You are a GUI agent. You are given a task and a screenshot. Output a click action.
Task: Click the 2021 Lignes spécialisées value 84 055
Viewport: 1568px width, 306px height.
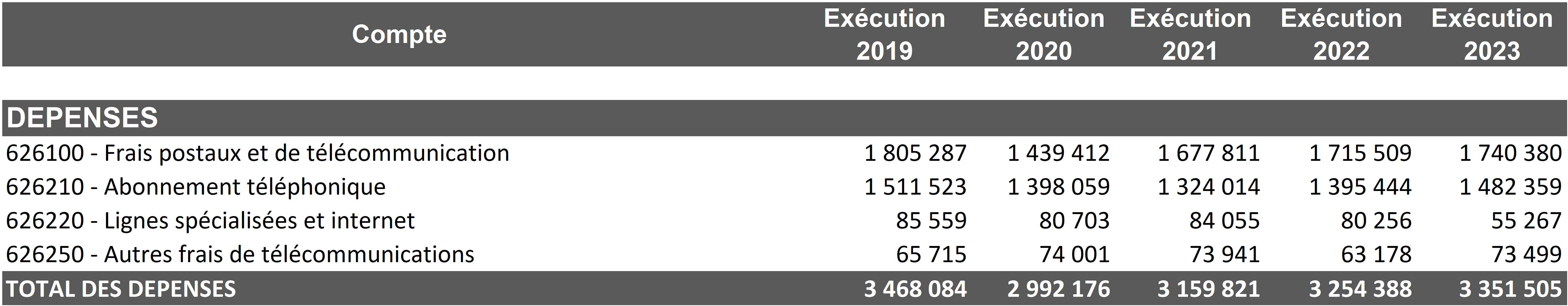tap(1224, 221)
